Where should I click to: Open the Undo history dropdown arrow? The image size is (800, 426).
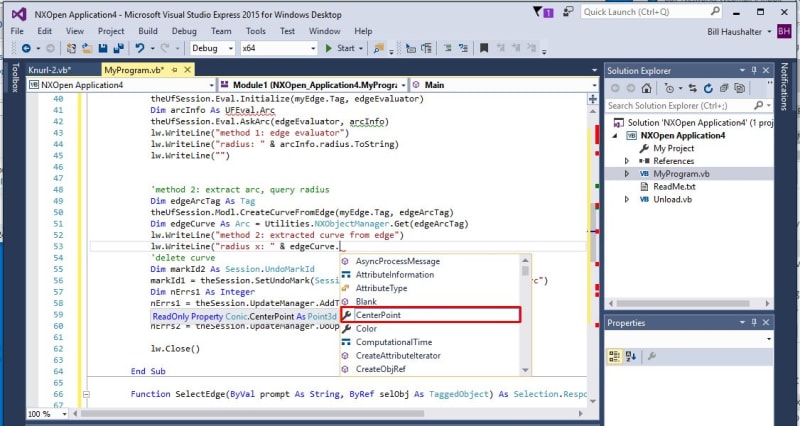(152, 48)
